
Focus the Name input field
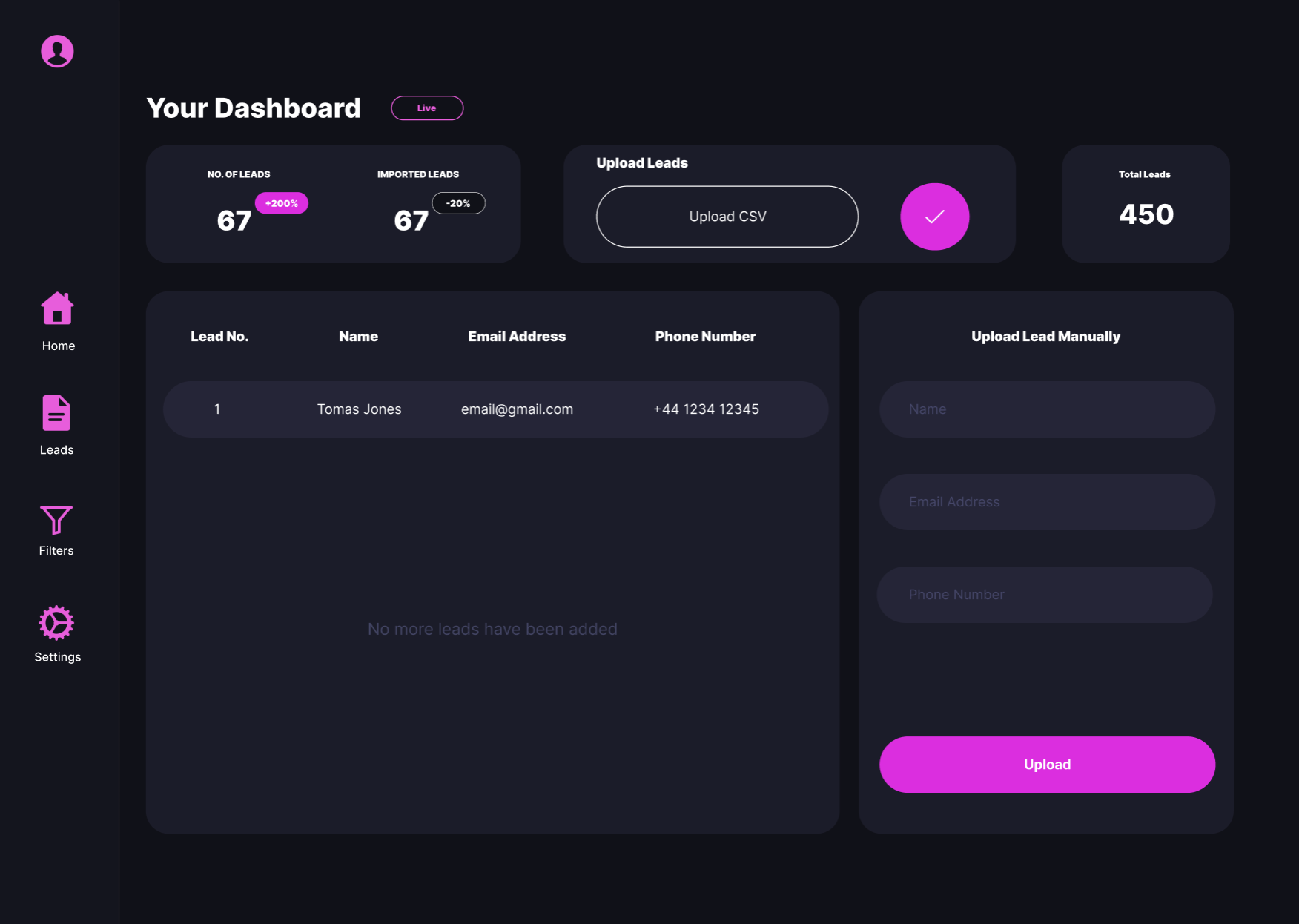click(1046, 409)
